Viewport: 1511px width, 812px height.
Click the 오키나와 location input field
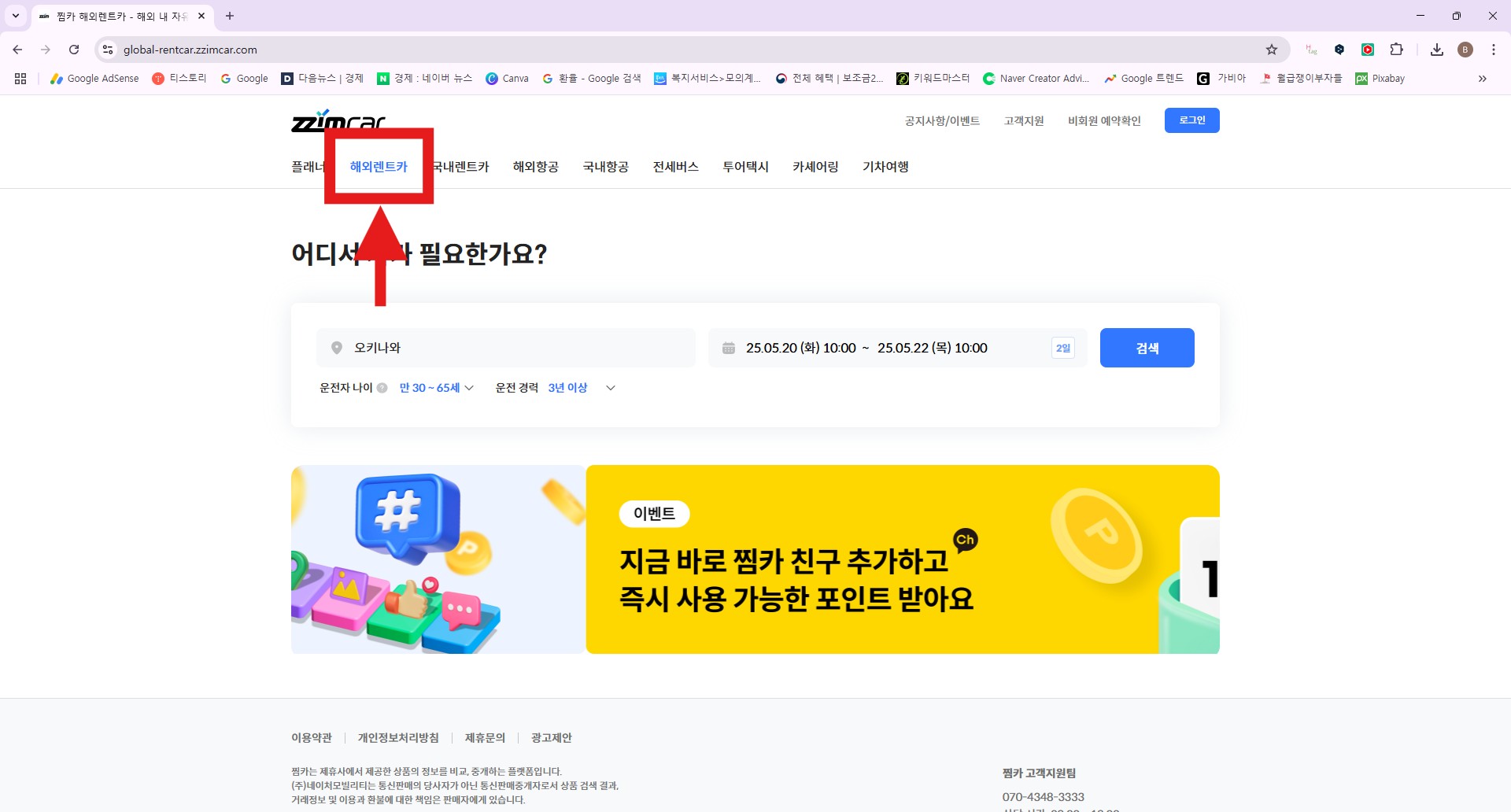[x=507, y=347]
